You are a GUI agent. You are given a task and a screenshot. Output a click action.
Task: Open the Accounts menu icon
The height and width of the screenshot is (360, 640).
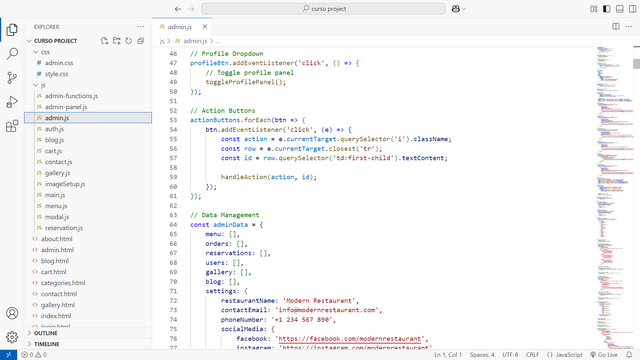point(12,313)
